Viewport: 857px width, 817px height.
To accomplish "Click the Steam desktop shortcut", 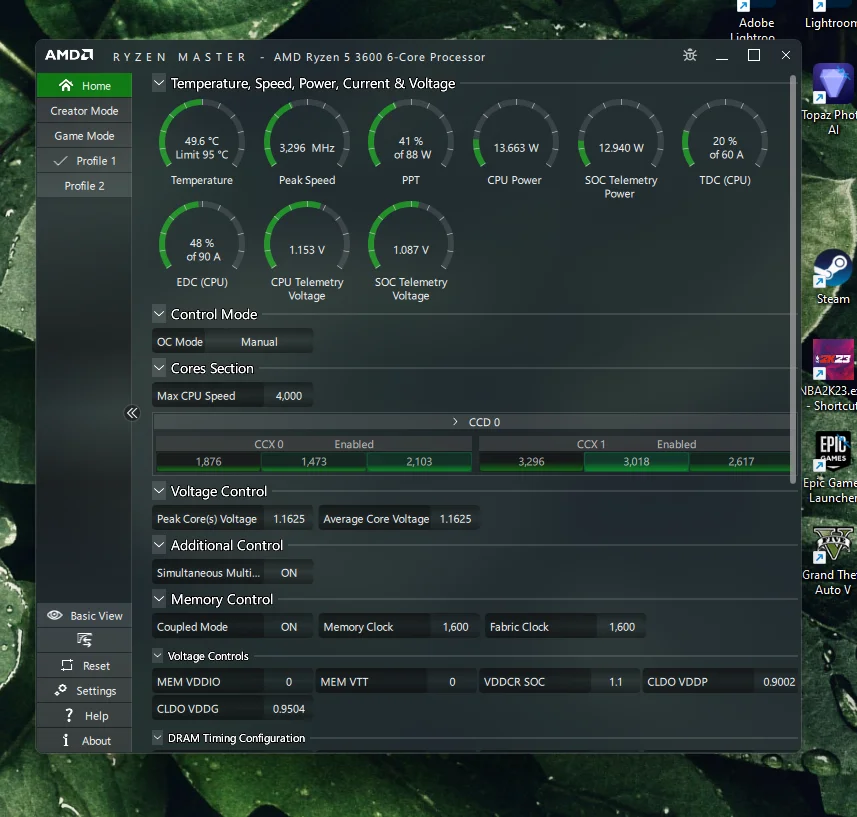I will click(832, 277).
